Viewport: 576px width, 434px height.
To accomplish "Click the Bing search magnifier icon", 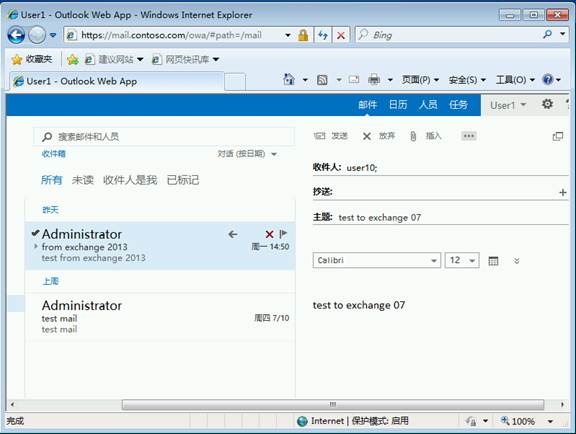I will coord(547,35).
